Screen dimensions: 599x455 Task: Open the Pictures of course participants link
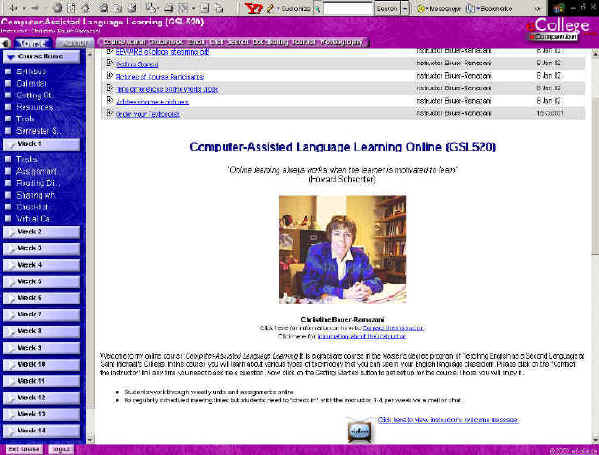coord(160,77)
